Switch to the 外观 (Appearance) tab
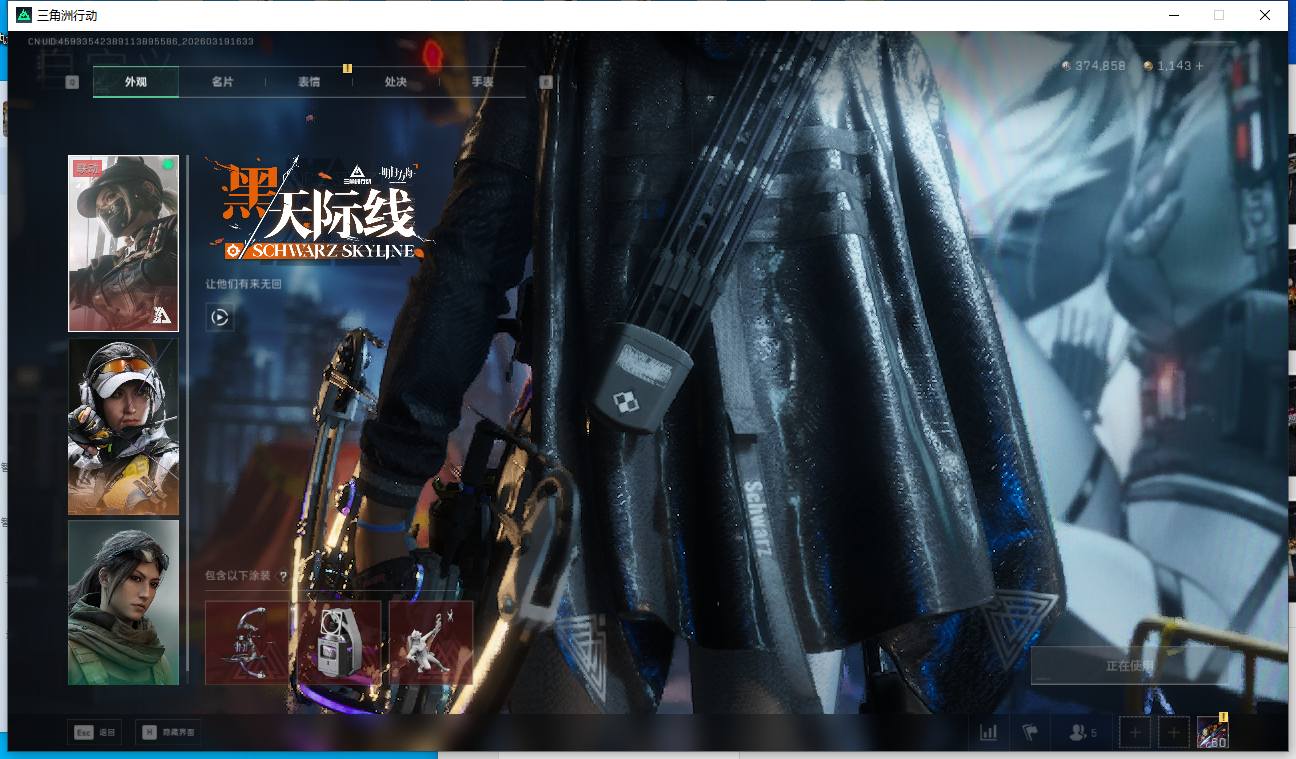Image resolution: width=1296 pixels, height=759 pixels. (x=136, y=82)
